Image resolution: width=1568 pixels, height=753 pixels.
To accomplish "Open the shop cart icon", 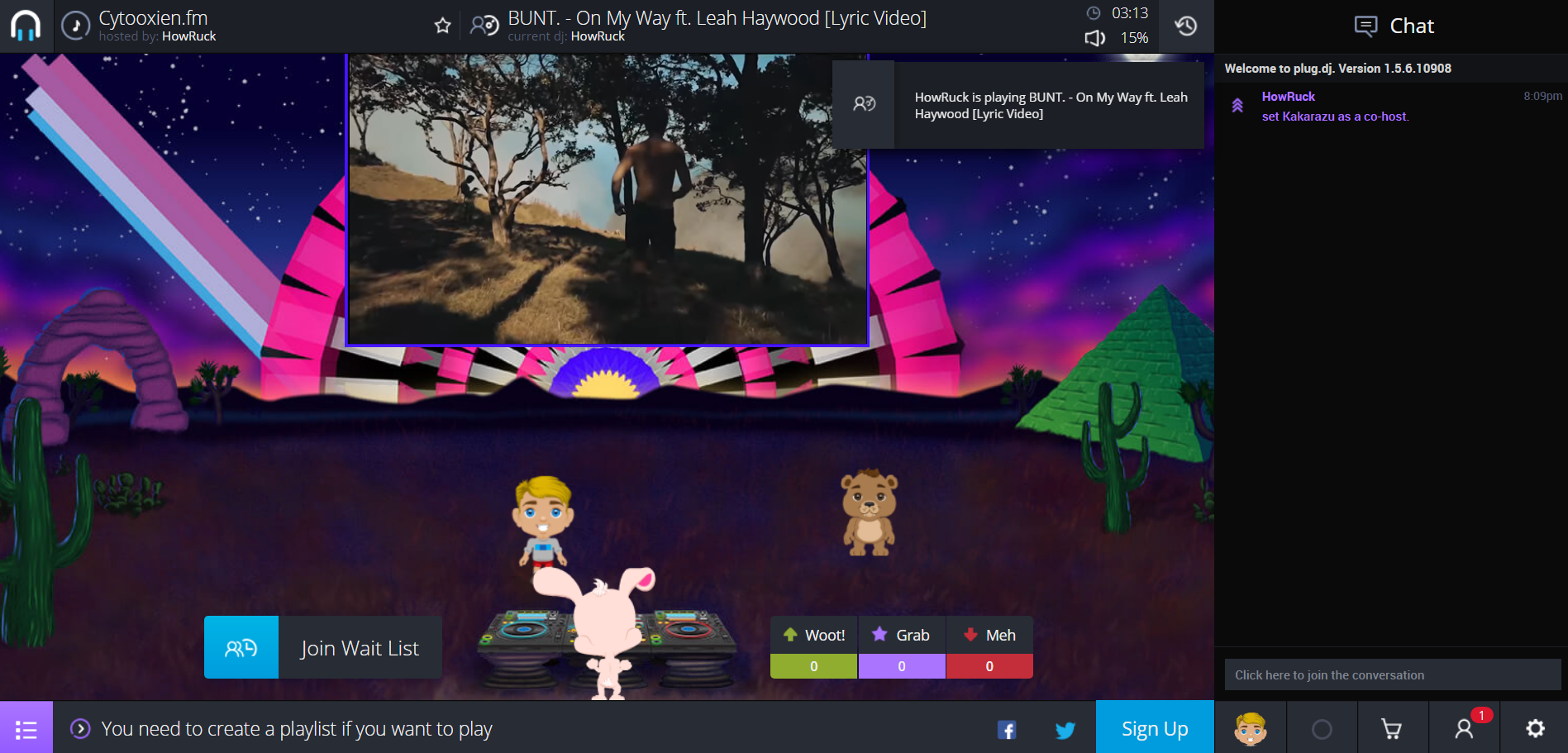I will (x=1392, y=729).
